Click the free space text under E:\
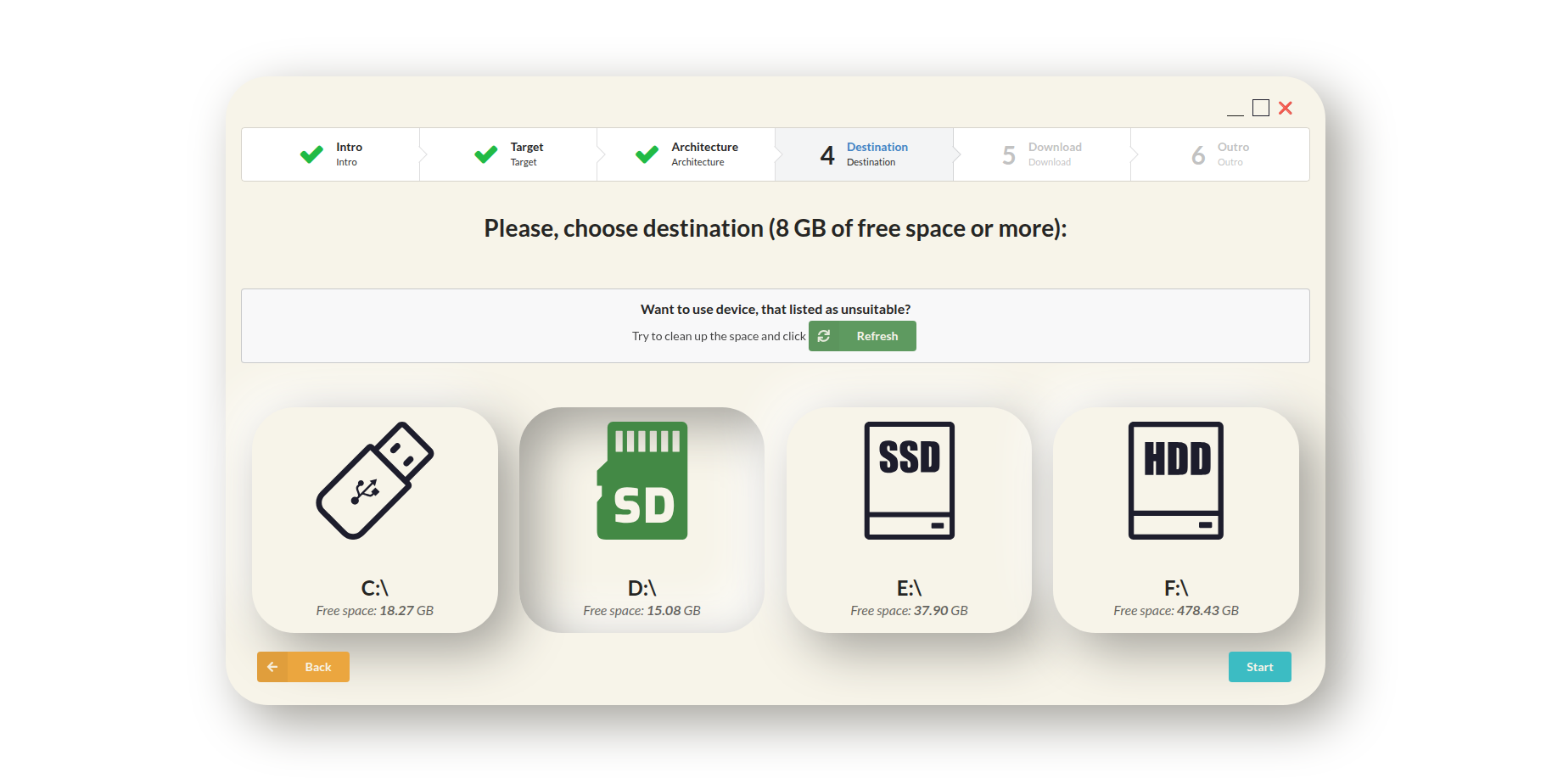This screenshot has height=784, width=1552. (908, 610)
